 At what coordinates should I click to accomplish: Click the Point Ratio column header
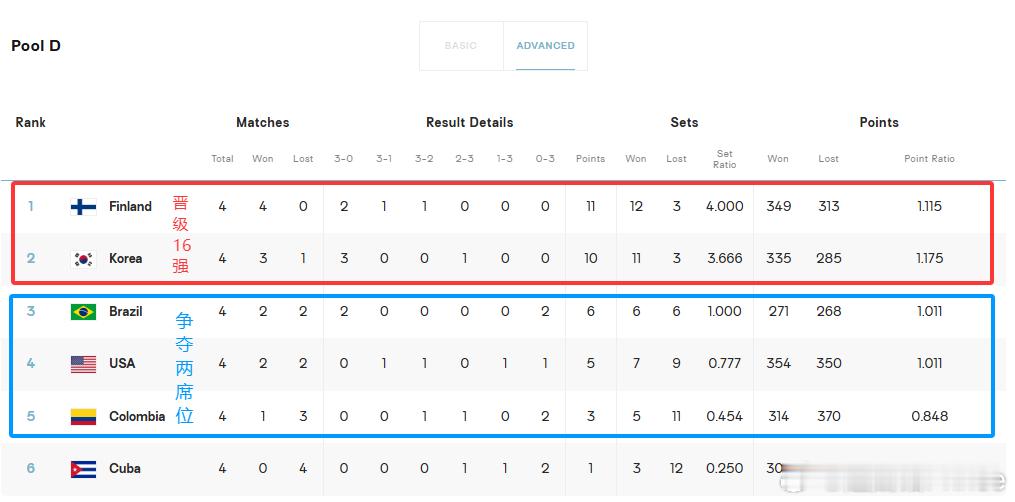point(929,158)
